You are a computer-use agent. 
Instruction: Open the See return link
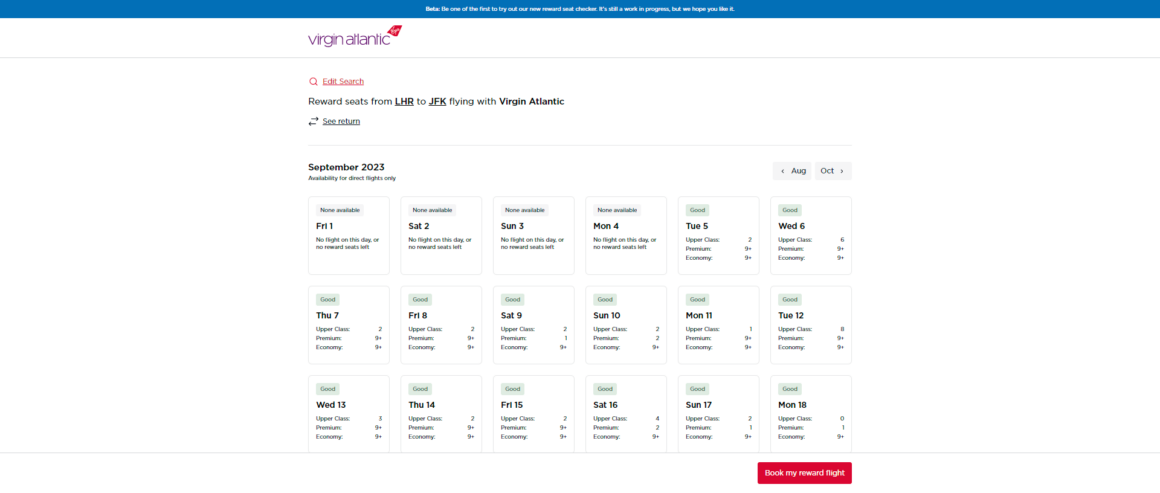click(x=341, y=121)
